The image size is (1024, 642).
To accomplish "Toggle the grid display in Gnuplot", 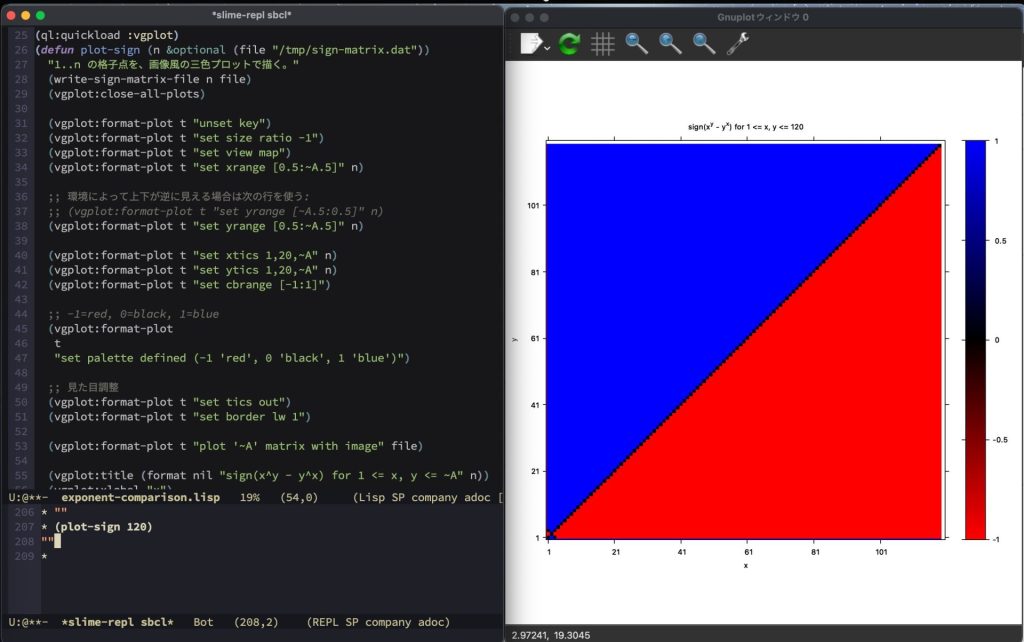I will pyautogui.click(x=602, y=44).
